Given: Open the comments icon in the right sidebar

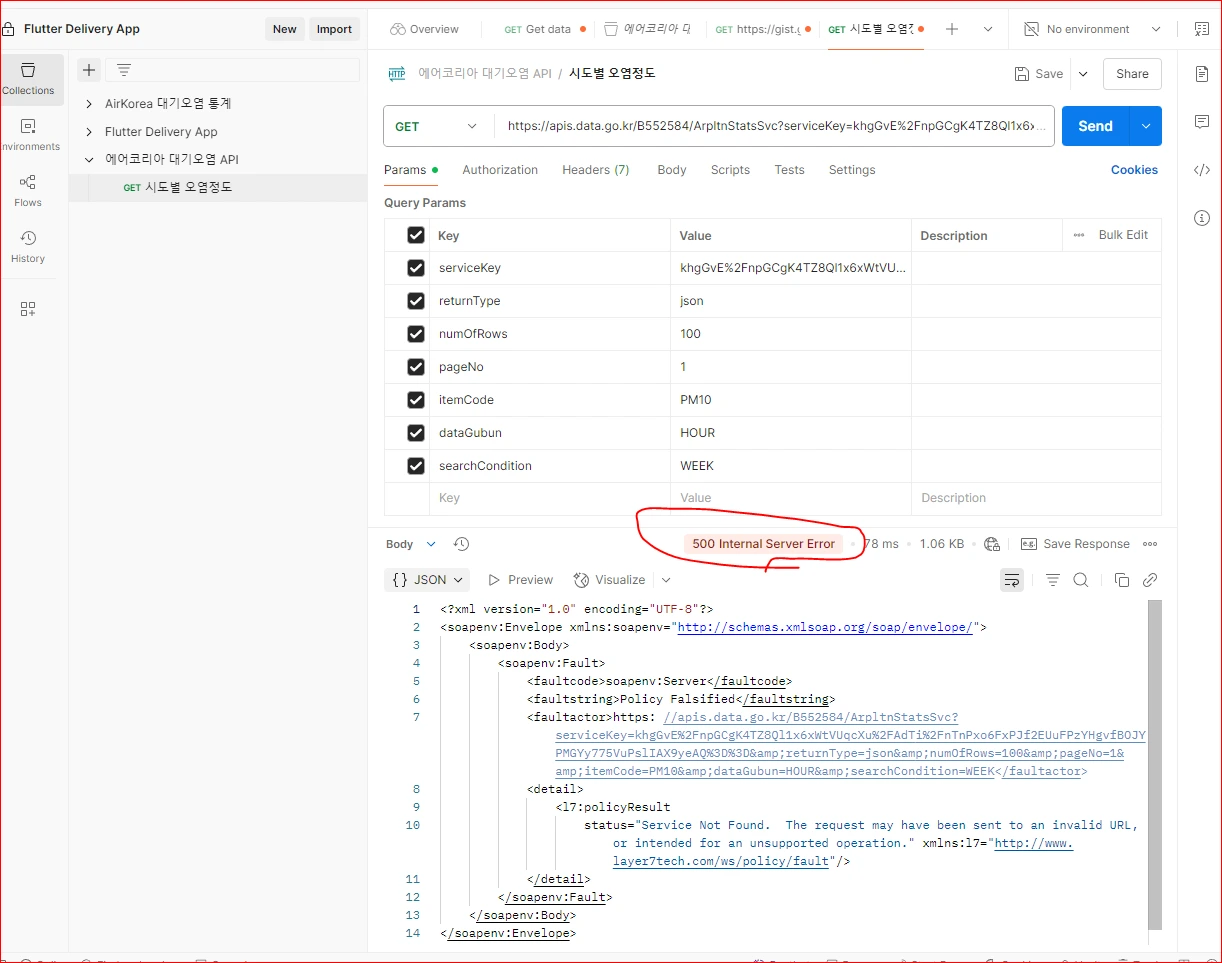Looking at the screenshot, I should (1202, 122).
